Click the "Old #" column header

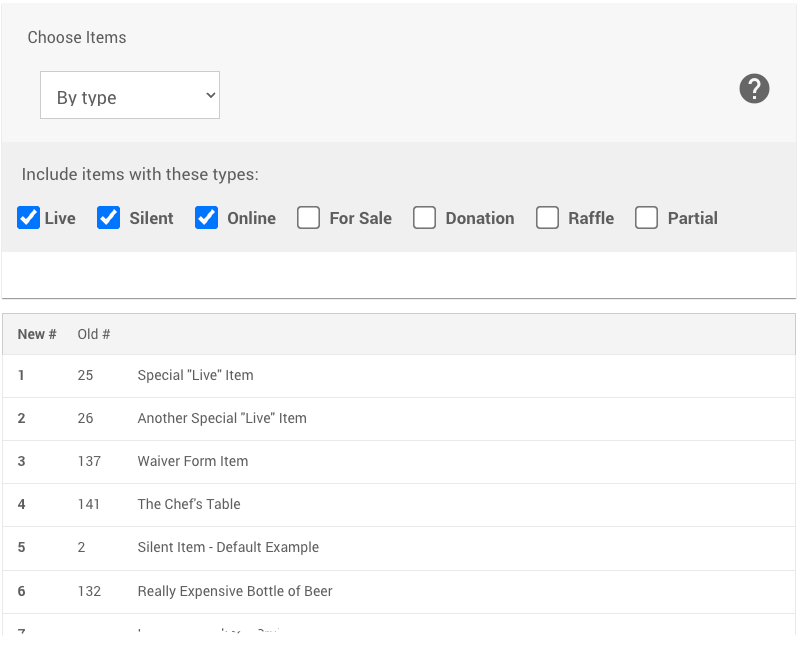point(94,334)
